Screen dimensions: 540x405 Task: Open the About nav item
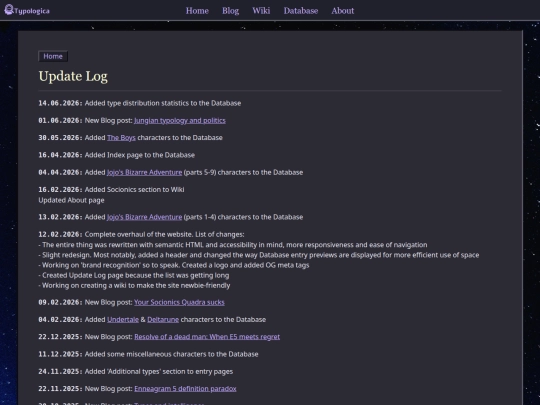[x=343, y=11]
